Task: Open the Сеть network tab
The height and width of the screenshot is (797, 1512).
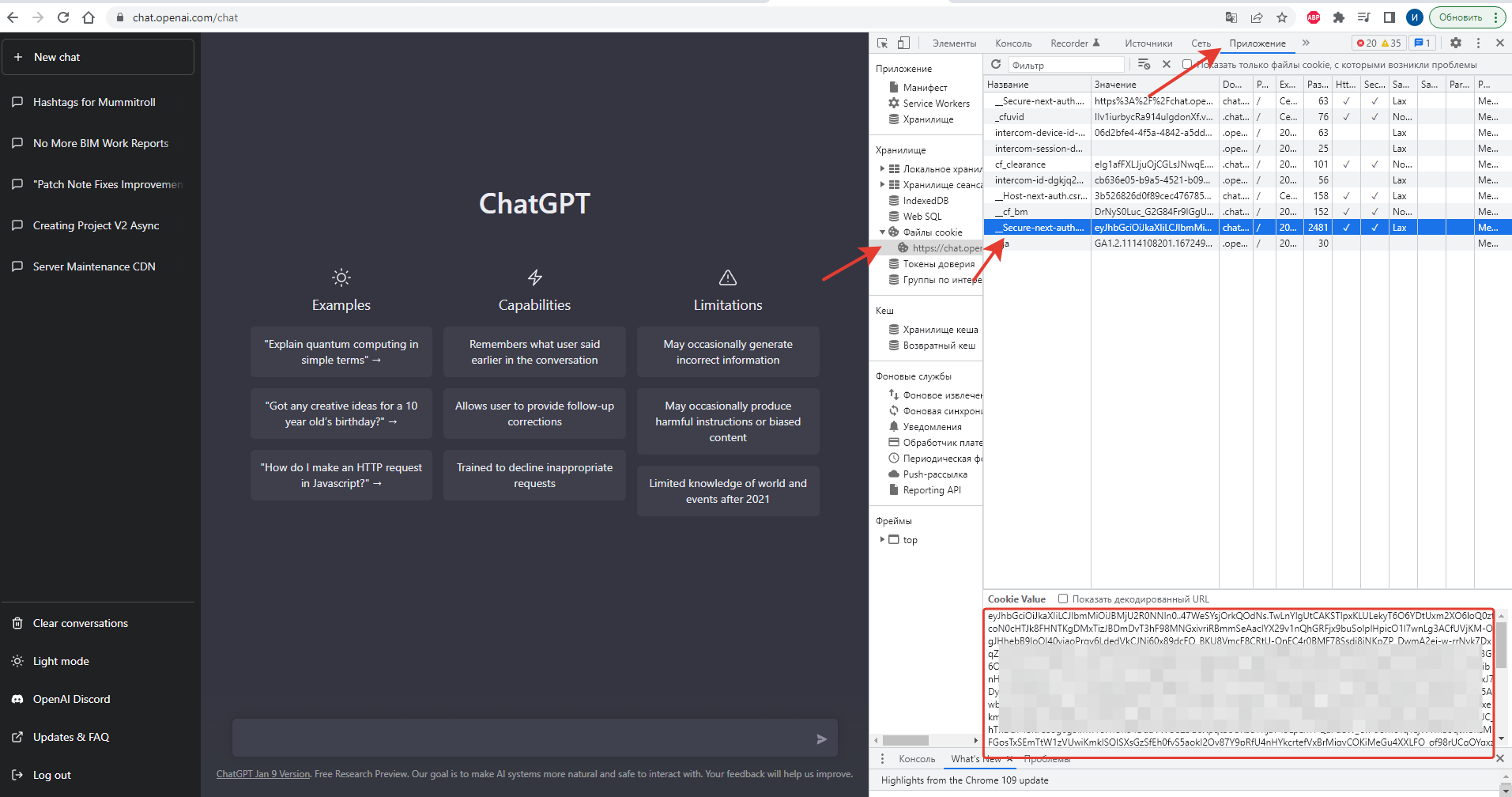Action: click(1201, 43)
